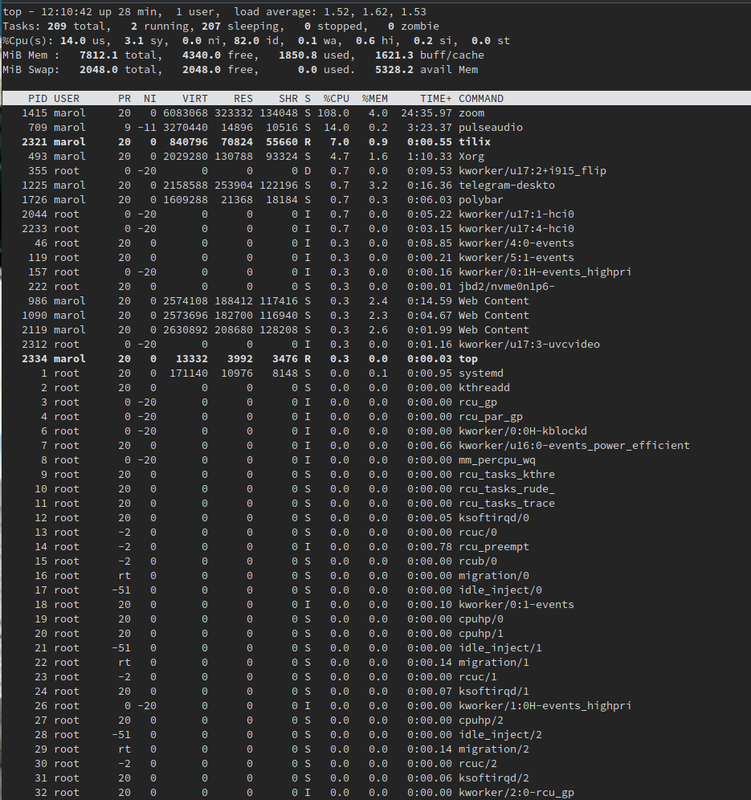751x800 pixels.
Task: Click rcu_tasks_kthre command
Action: pyautogui.click(x=506, y=474)
